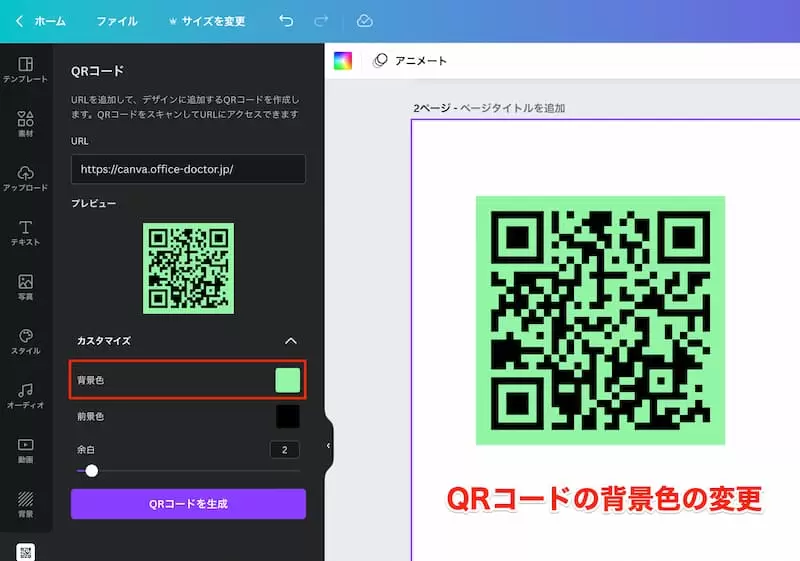Select the QR code app icon in sidebar

point(26,552)
